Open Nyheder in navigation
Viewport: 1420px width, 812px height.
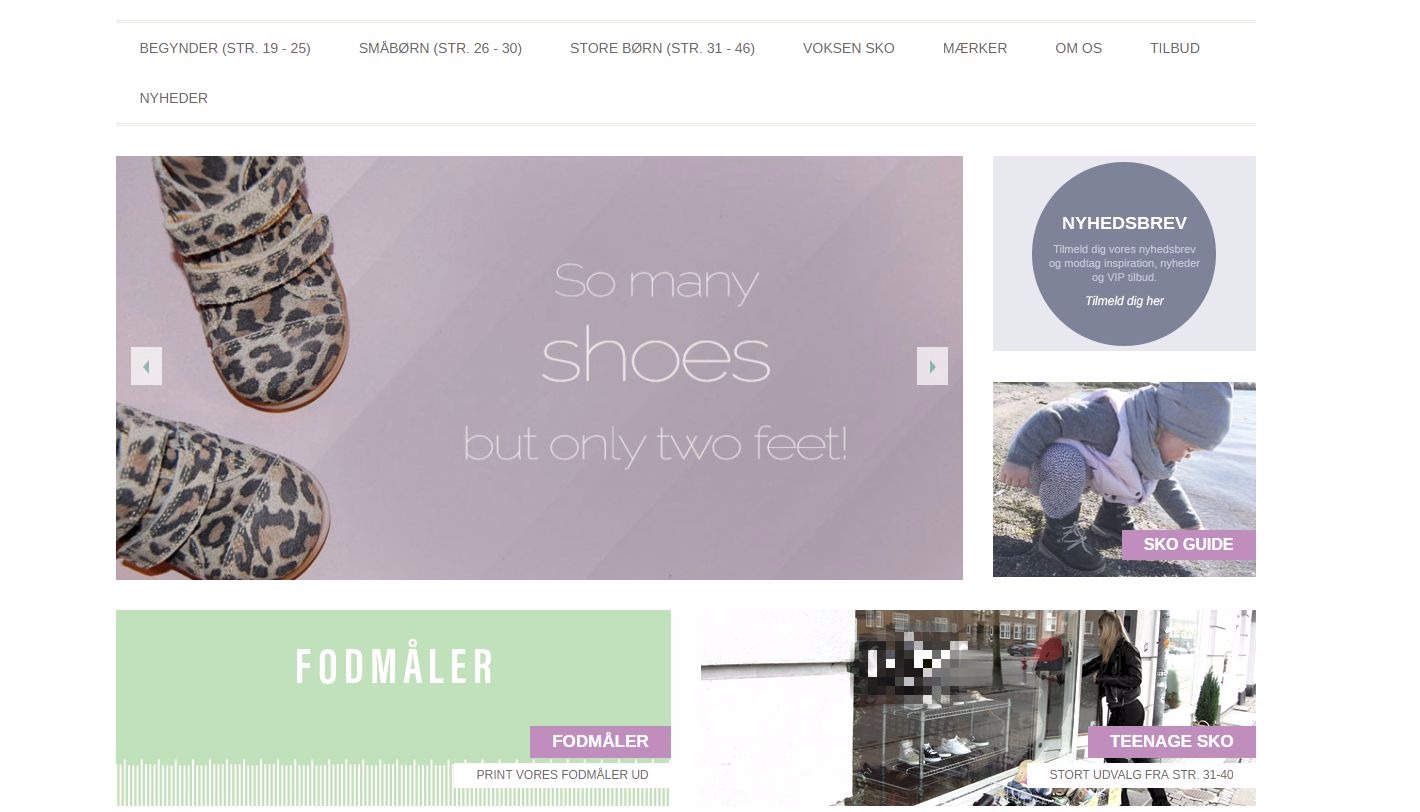pos(174,98)
